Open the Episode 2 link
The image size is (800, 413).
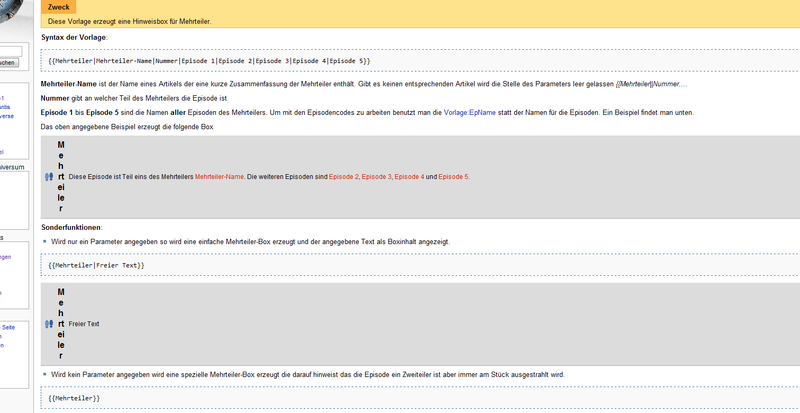341,177
